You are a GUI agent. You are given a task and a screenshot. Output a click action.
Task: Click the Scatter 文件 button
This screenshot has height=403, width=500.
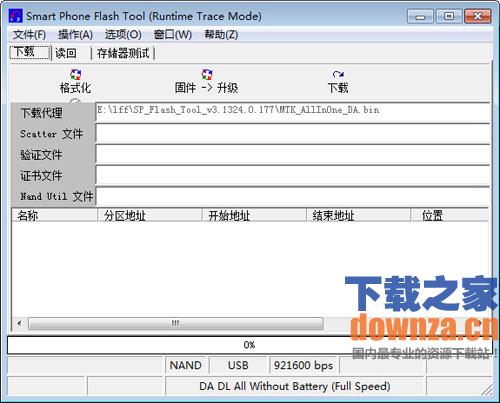[x=53, y=134]
